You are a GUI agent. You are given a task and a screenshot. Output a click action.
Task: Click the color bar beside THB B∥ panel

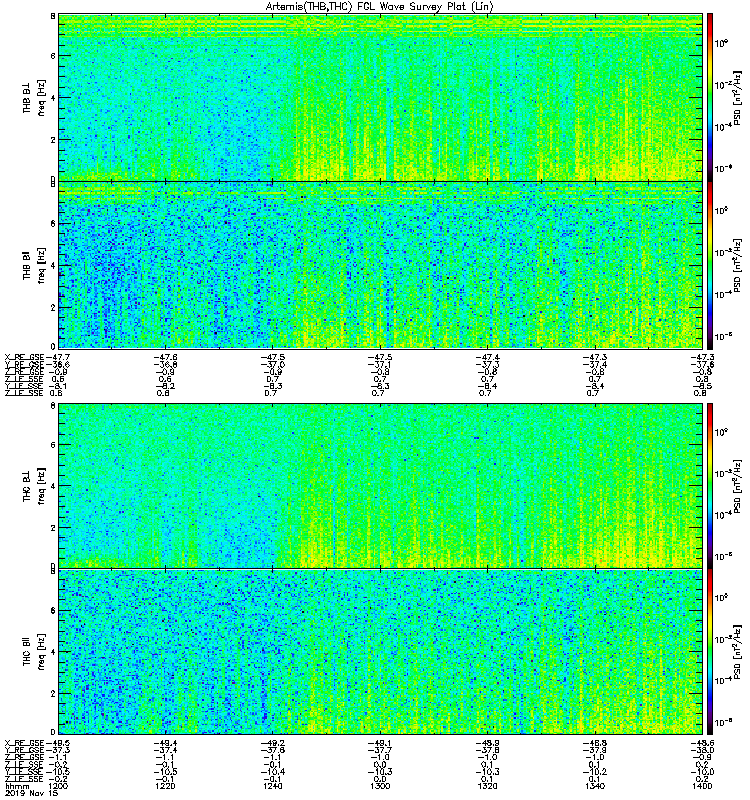710,265
